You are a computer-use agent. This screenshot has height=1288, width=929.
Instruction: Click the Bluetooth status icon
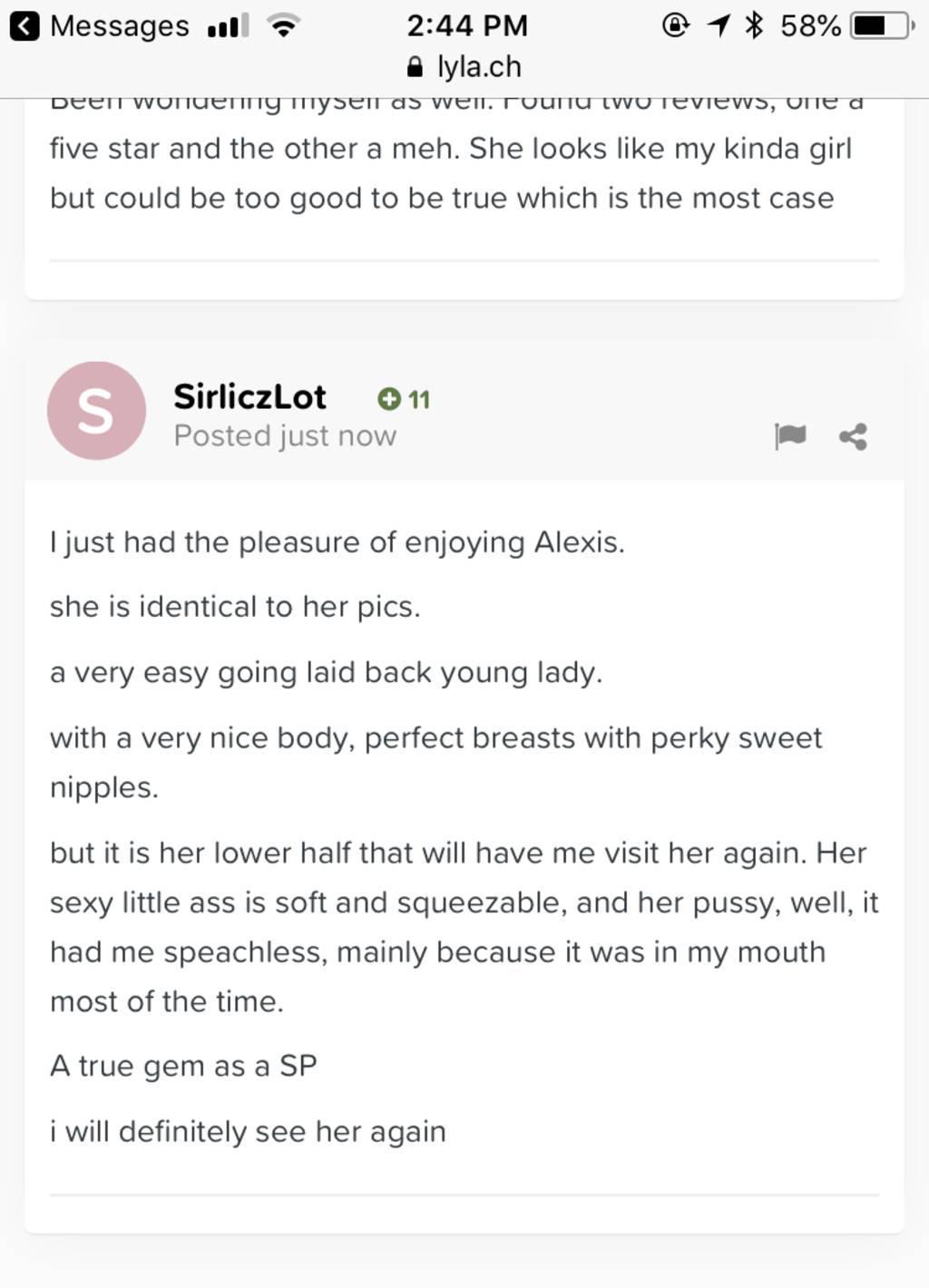pyautogui.click(x=753, y=25)
